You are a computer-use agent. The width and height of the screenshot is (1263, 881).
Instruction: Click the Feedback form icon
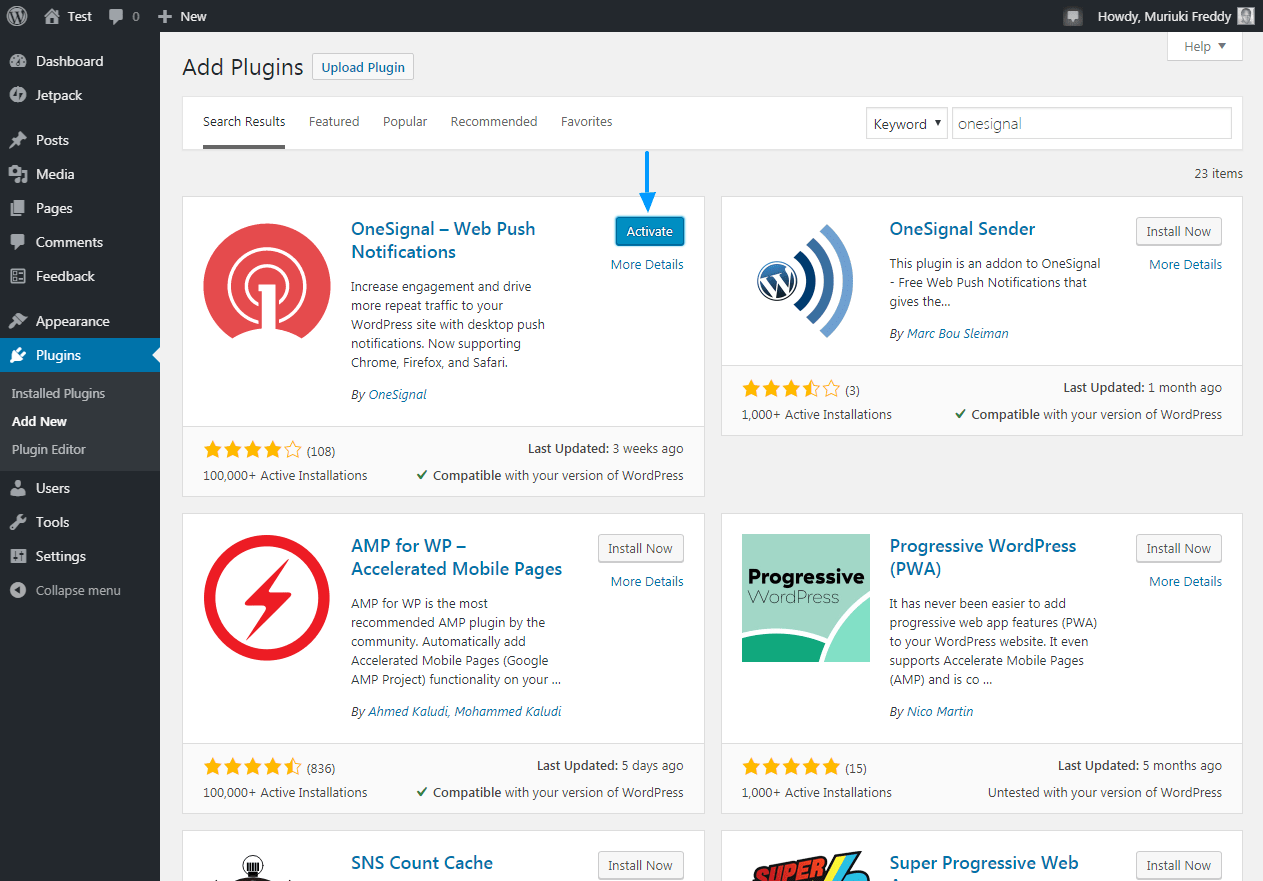point(18,276)
